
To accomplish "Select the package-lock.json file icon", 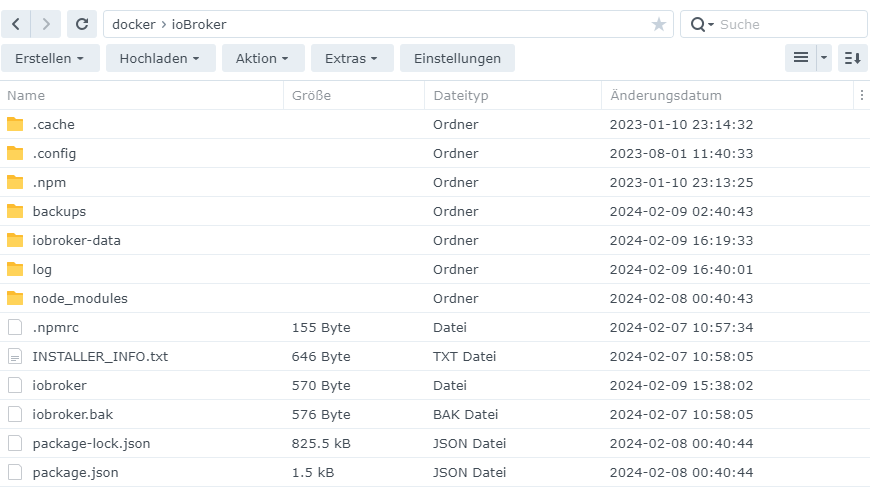I will pos(15,443).
